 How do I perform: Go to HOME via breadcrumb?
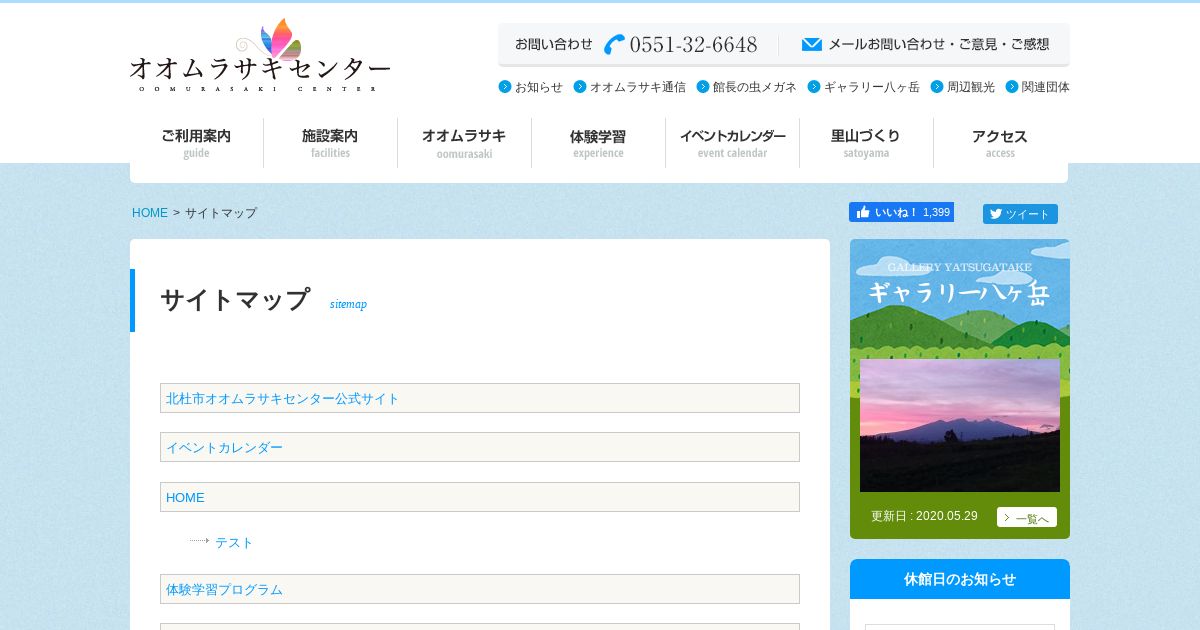point(150,213)
